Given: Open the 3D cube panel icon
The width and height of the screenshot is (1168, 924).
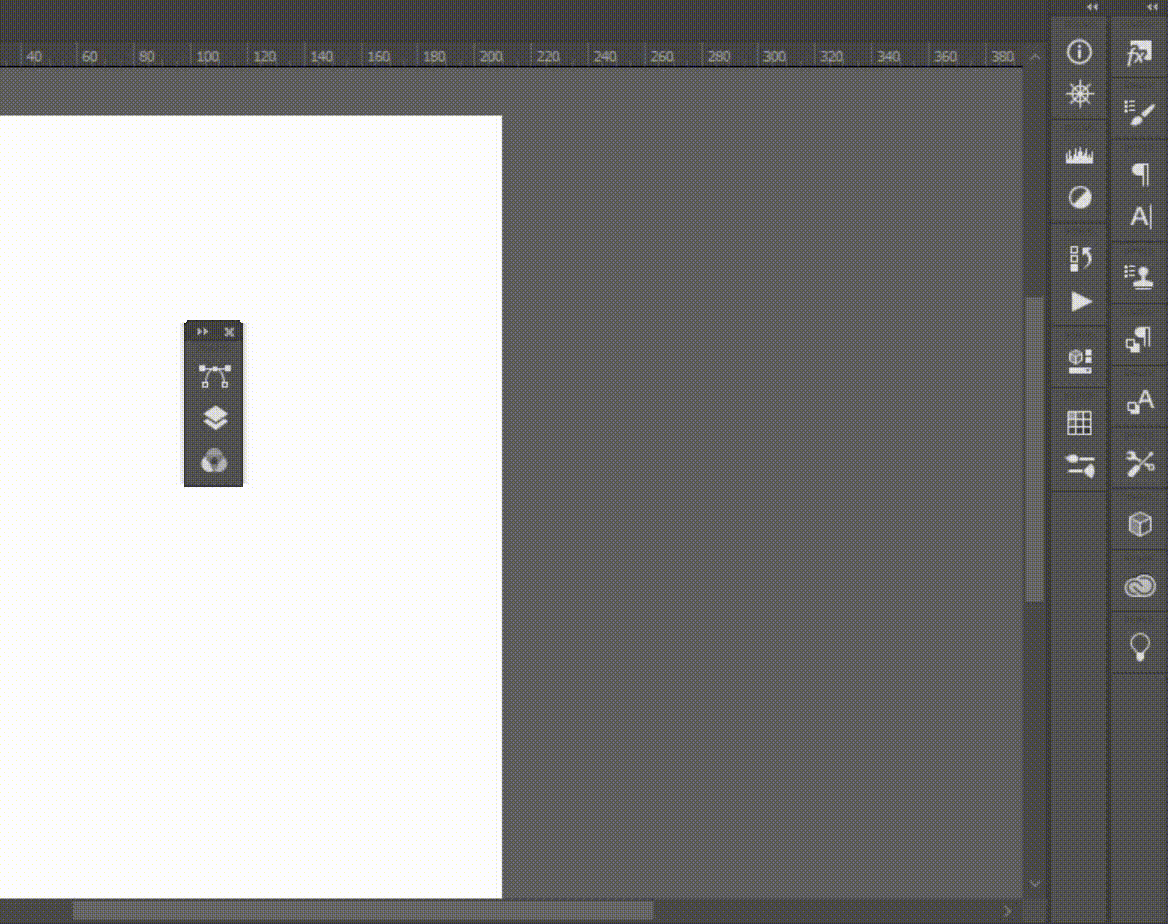Looking at the screenshot, I should [1140, 524].
